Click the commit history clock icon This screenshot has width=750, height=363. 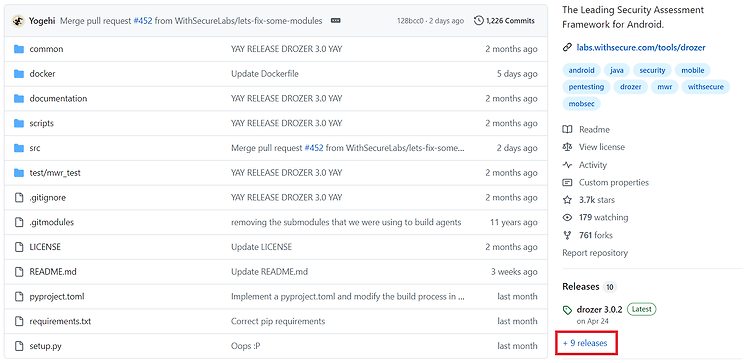(x=478, y=21)
